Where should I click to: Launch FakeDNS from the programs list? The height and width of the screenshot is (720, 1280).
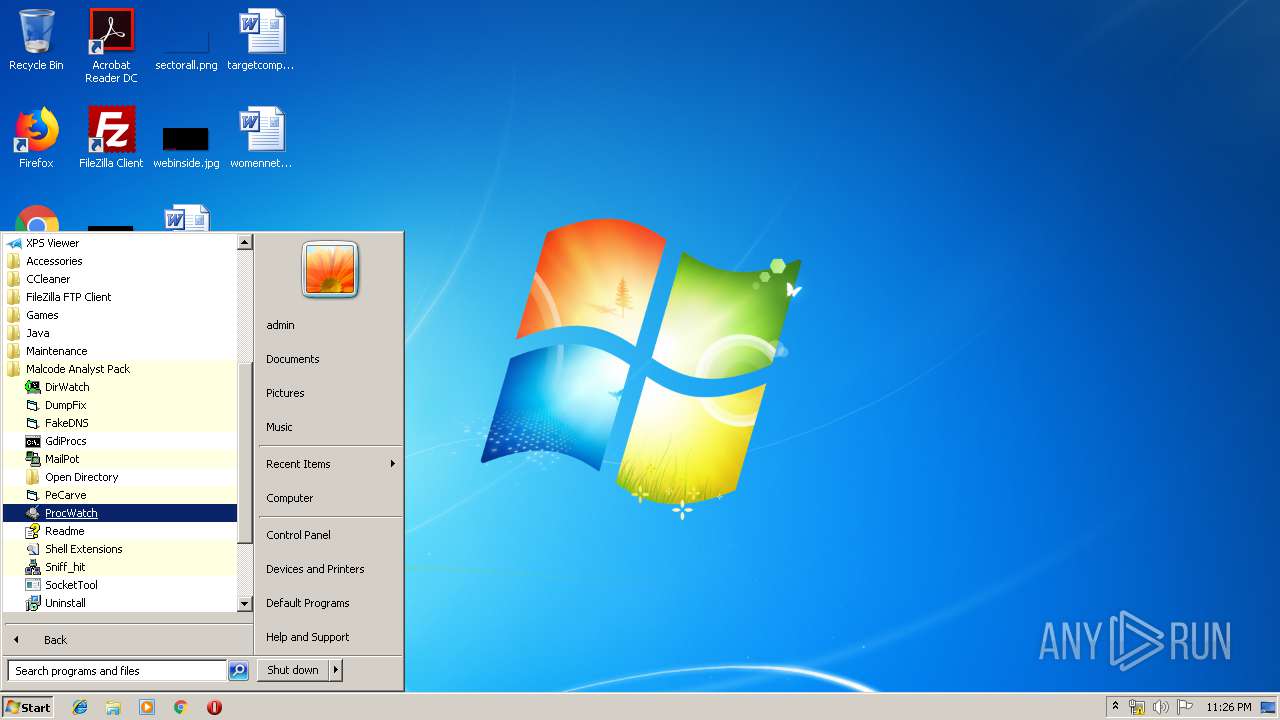coord(120,423)
